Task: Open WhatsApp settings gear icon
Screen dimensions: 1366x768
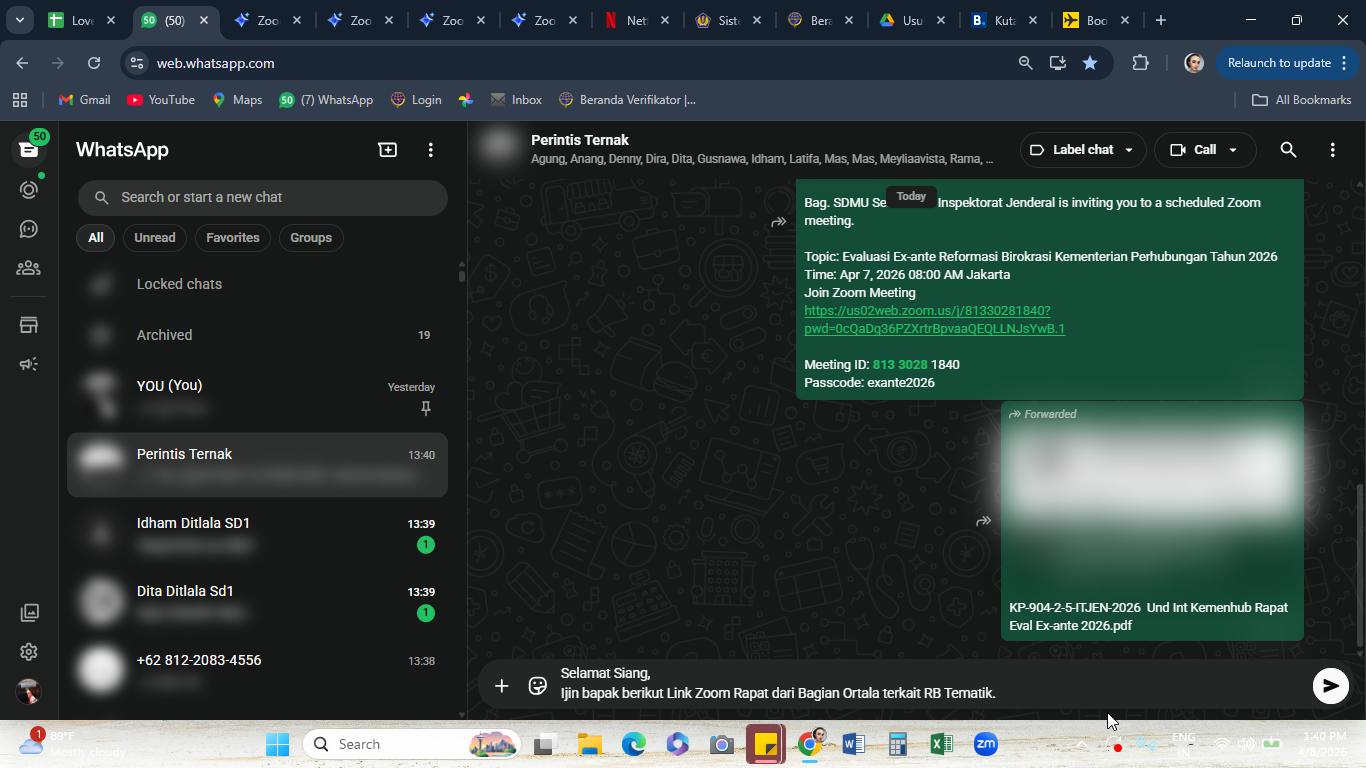Action: (29, 652)
